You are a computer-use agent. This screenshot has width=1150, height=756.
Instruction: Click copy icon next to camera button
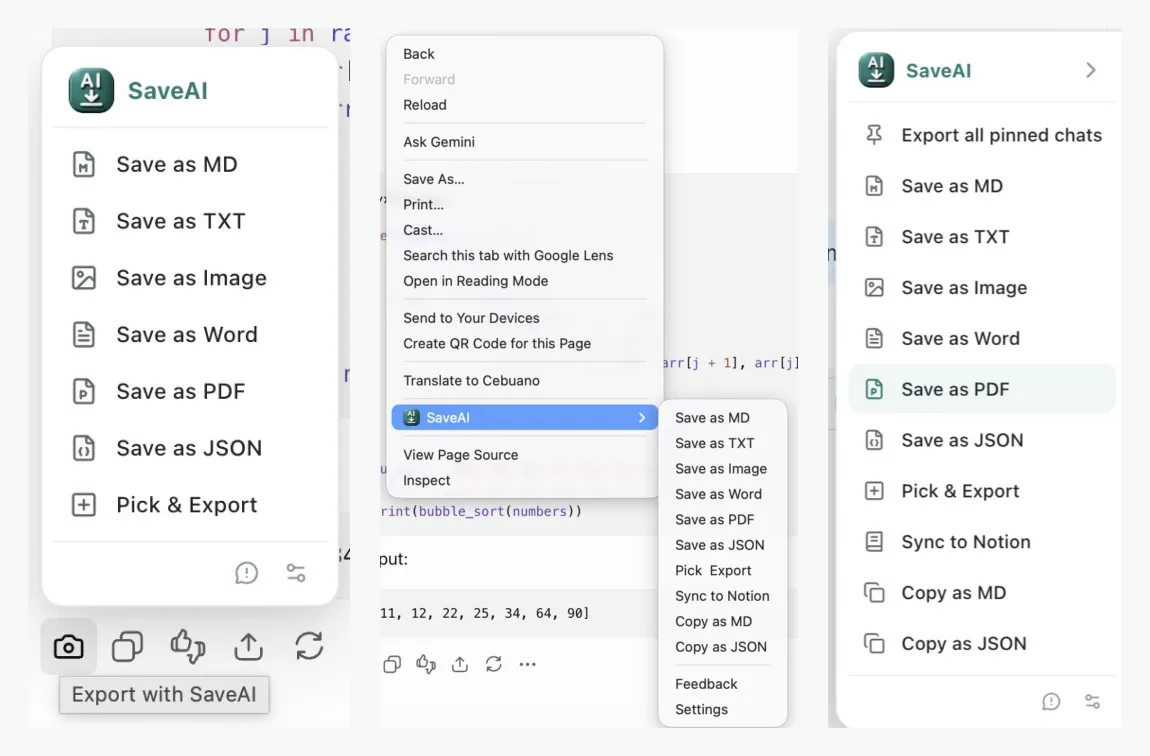point(128,647)
